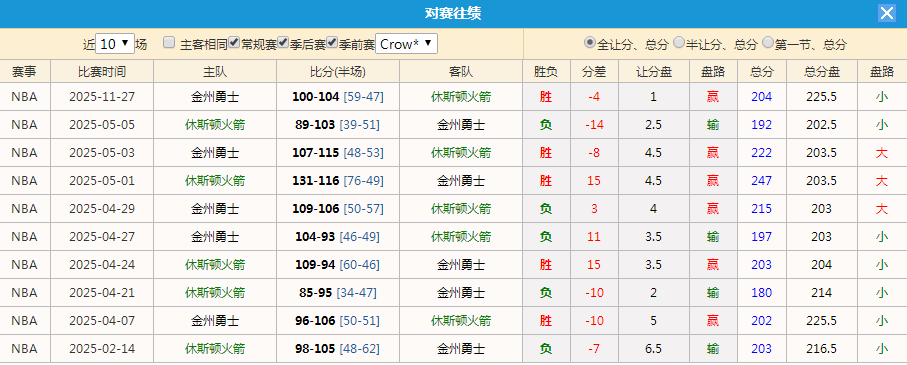Viewport: 907px width, 365px height.
Task: Click date 2025-04-29 in the table
Action: tap(102, 208)
